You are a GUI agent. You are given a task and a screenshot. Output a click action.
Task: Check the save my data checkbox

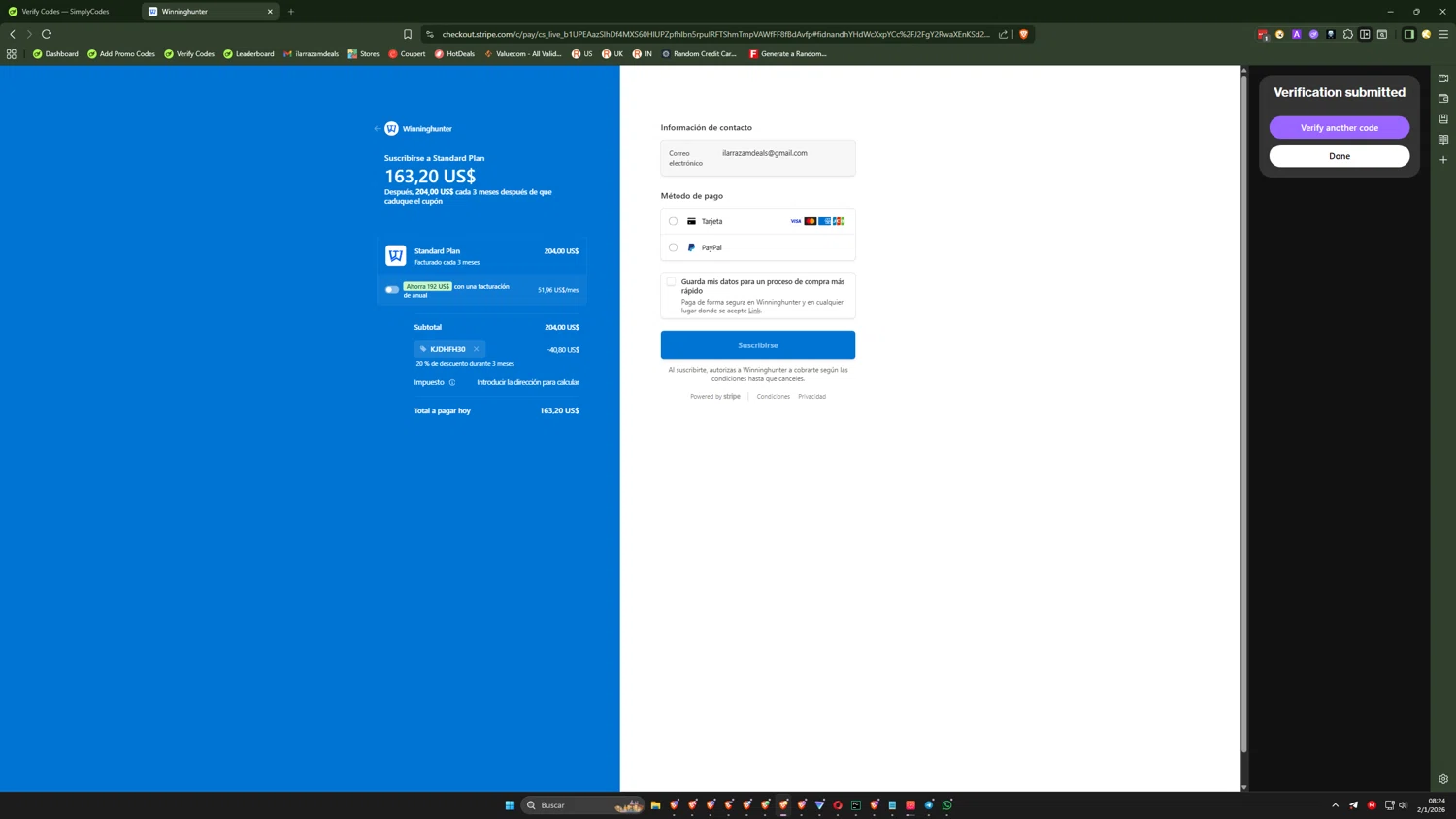pyautogui.click(x=671, y=281)
